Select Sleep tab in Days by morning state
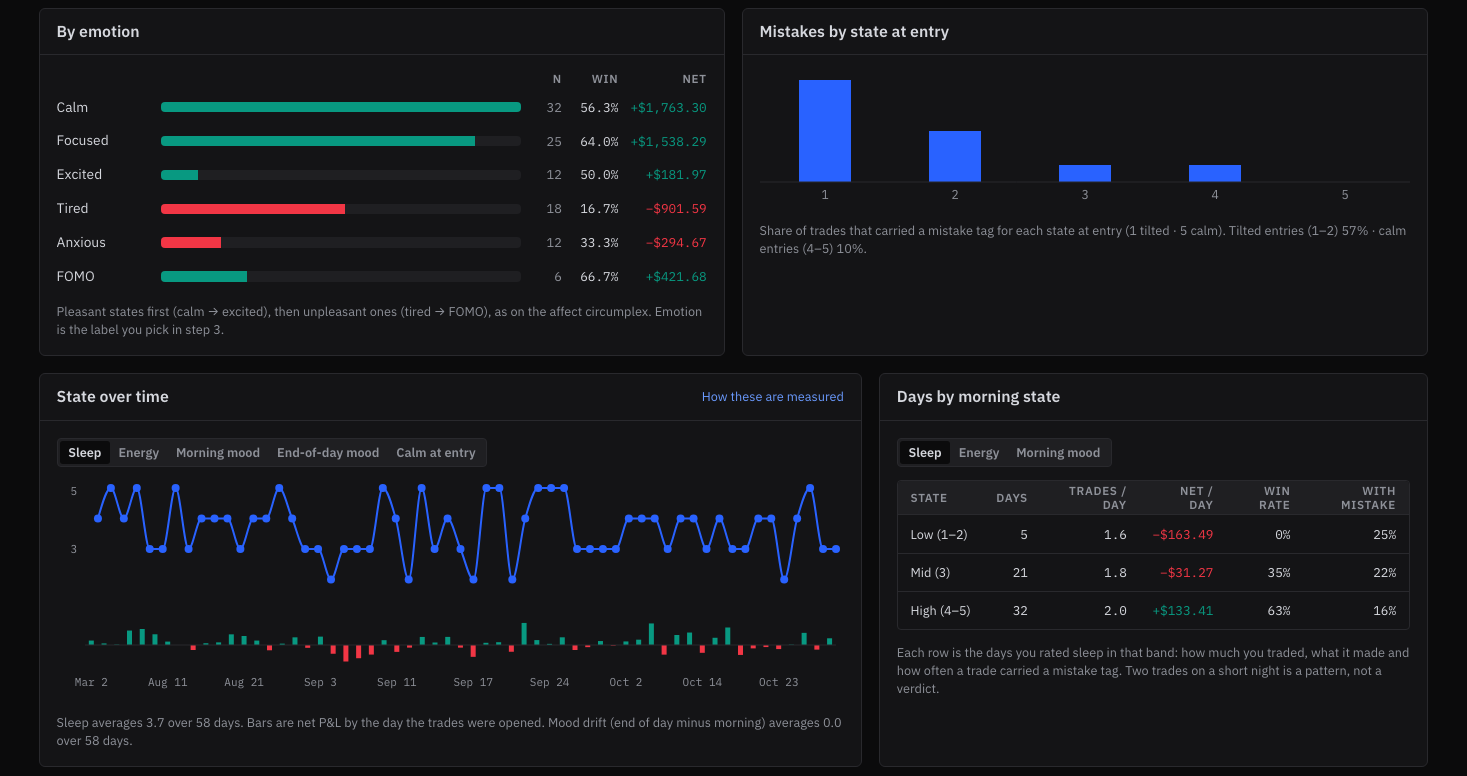The height and width of the screenshot is (776, 1467). tap(925, 453)
